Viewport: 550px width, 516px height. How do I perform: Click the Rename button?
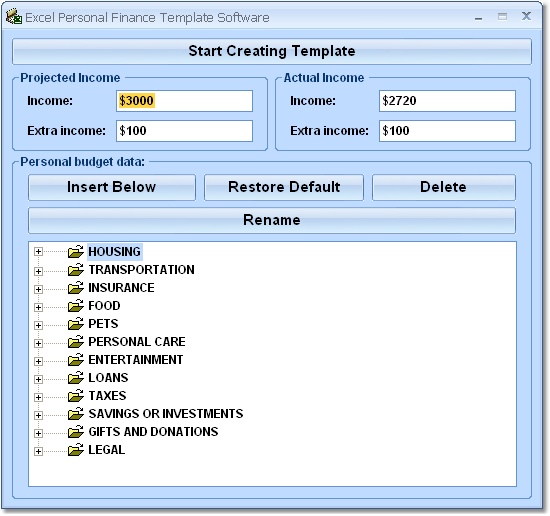[272, 220]
